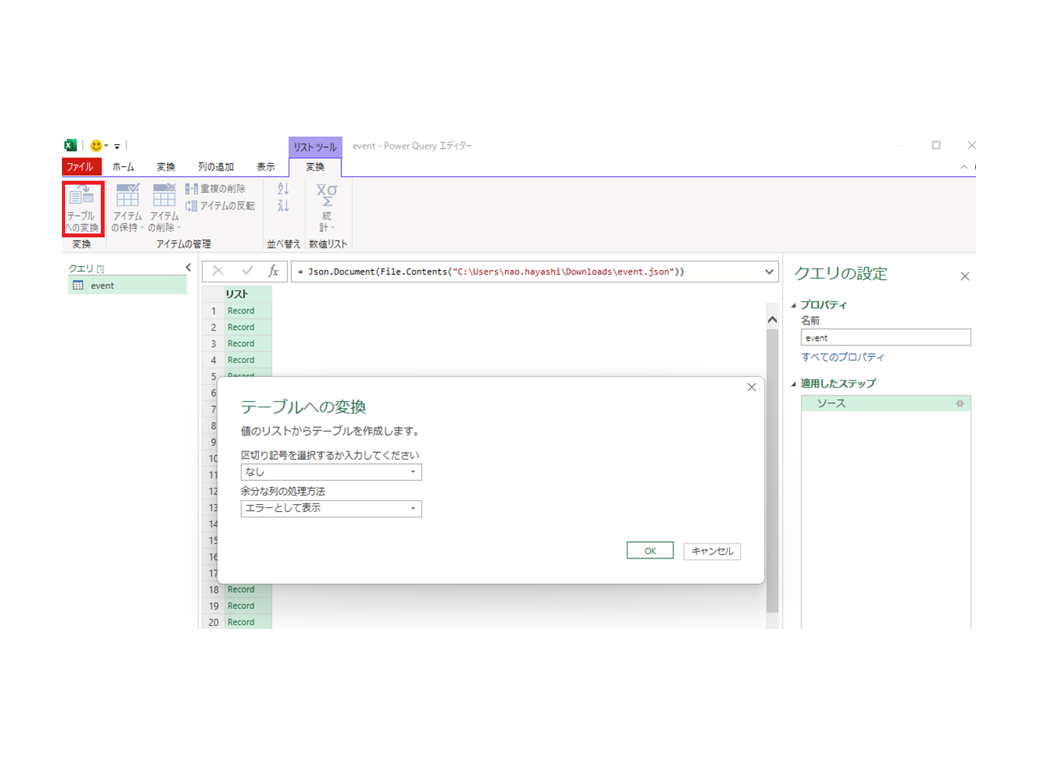Select the リスト ツール 変換 tab
The width and height of the screenshot is (1039, 761).
click(x=315, y=167)
